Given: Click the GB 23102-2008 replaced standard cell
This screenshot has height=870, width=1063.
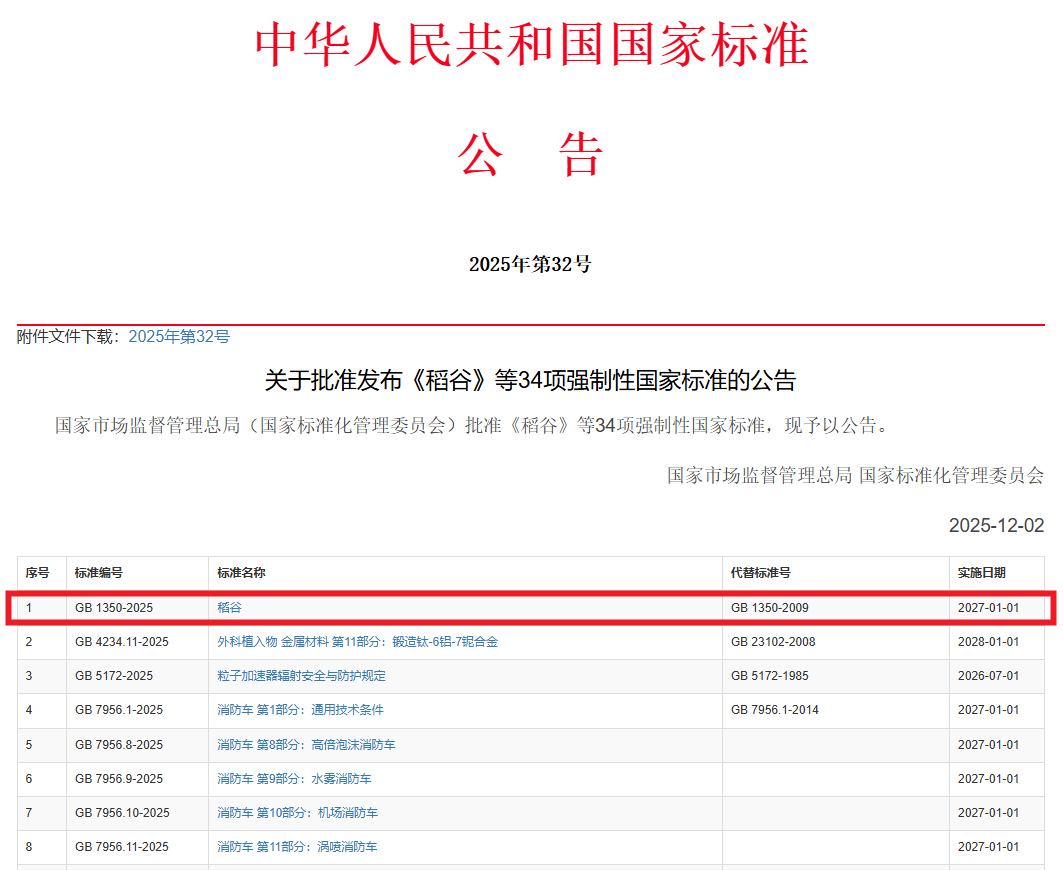Looking at the screenshot, I should click(x=773, y=642).
